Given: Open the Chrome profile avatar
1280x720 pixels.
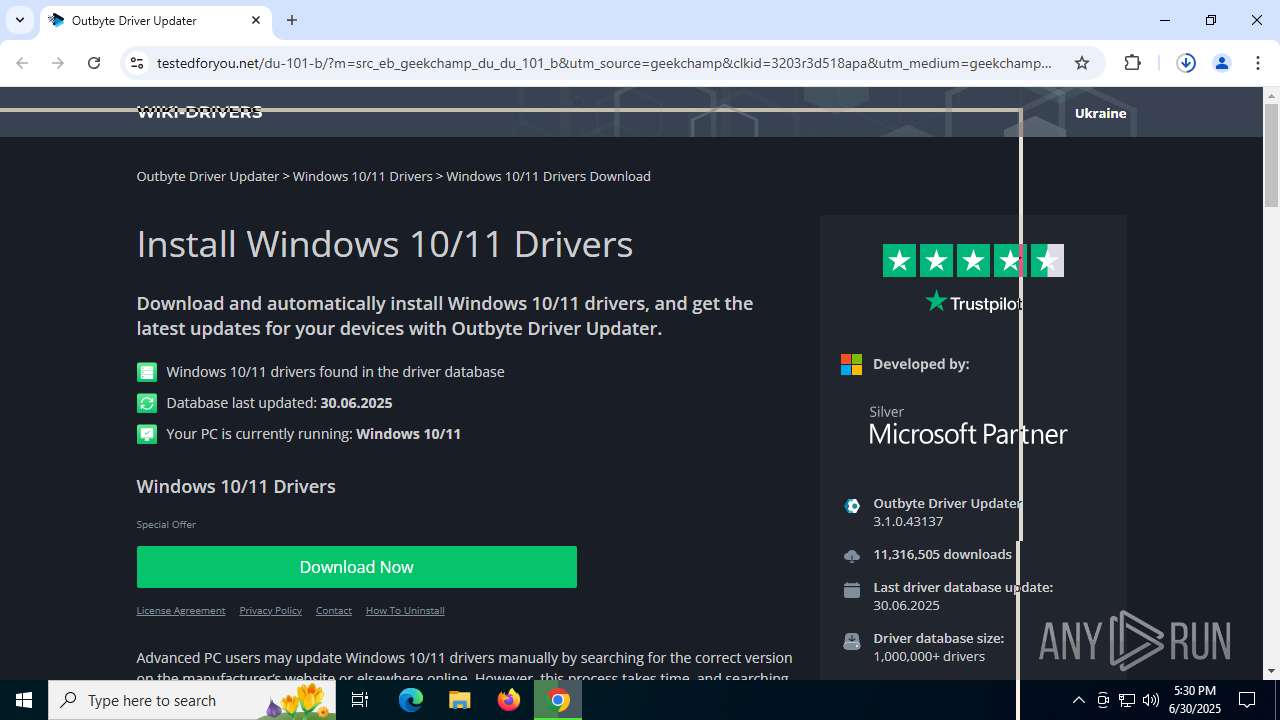Looking at the screenshot, I should coord(1221,63).
